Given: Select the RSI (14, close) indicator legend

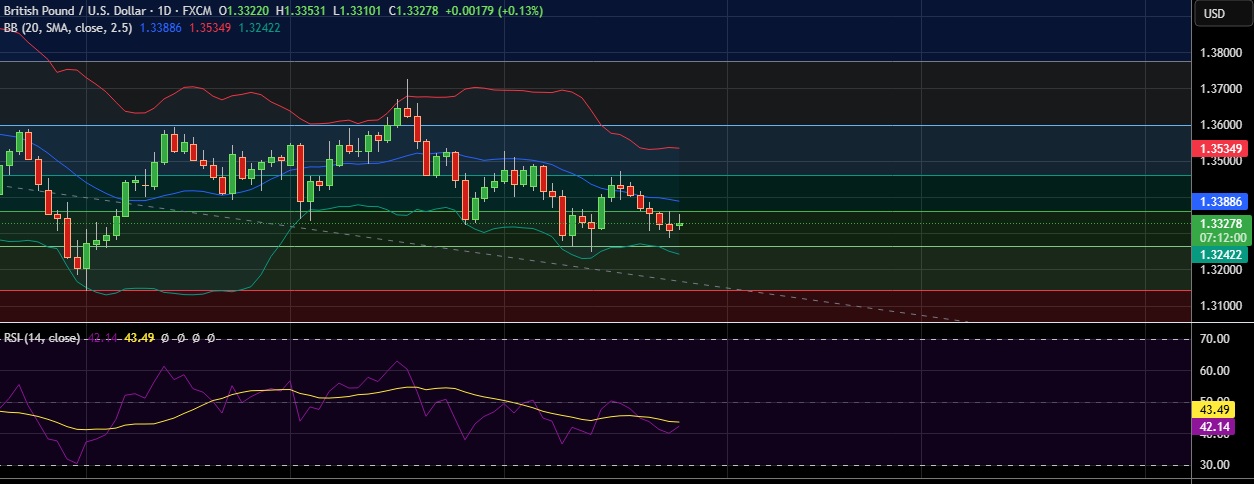Looking at the screenshot, I should 41,338.
